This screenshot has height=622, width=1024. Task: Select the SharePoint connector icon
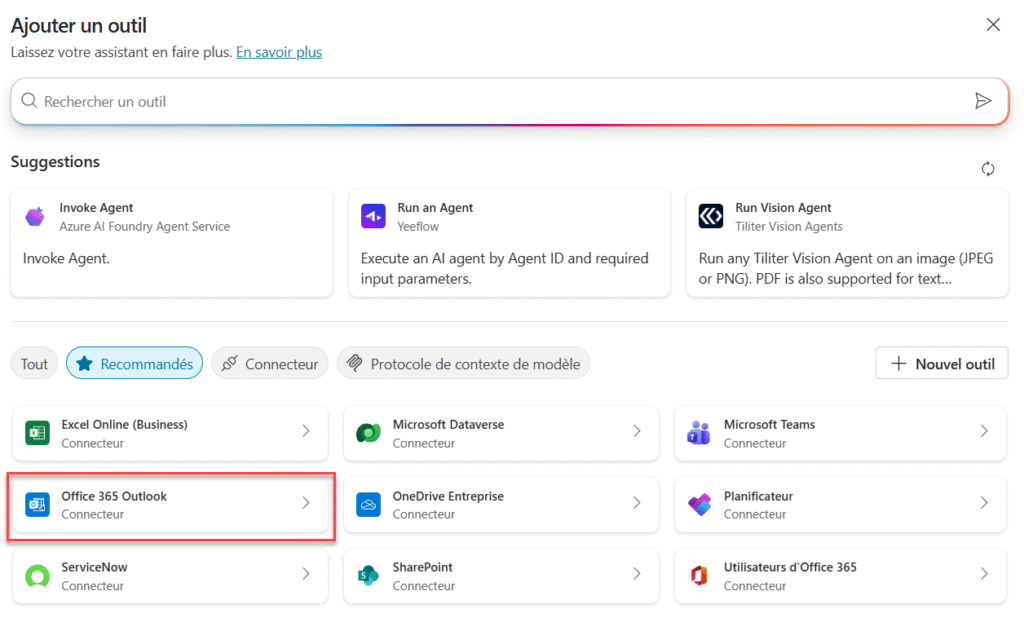[369, 576]
